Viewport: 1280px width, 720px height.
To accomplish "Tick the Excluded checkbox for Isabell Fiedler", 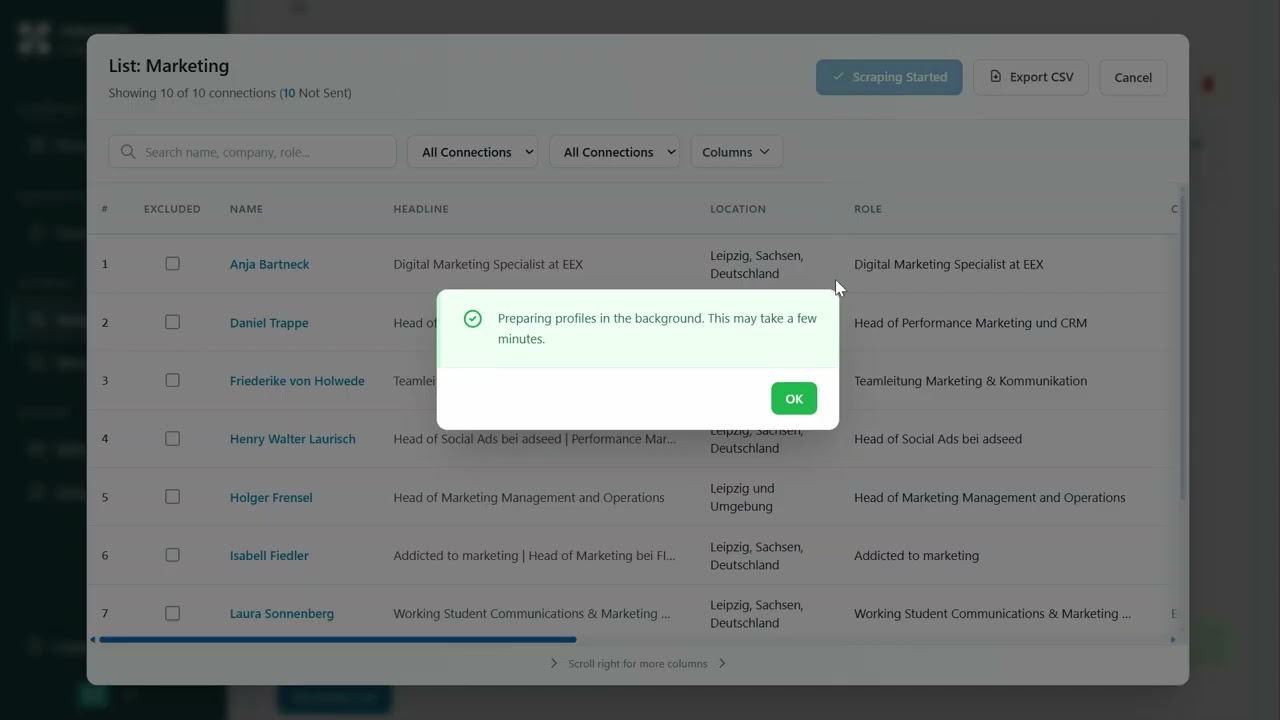I will point(172,555).
